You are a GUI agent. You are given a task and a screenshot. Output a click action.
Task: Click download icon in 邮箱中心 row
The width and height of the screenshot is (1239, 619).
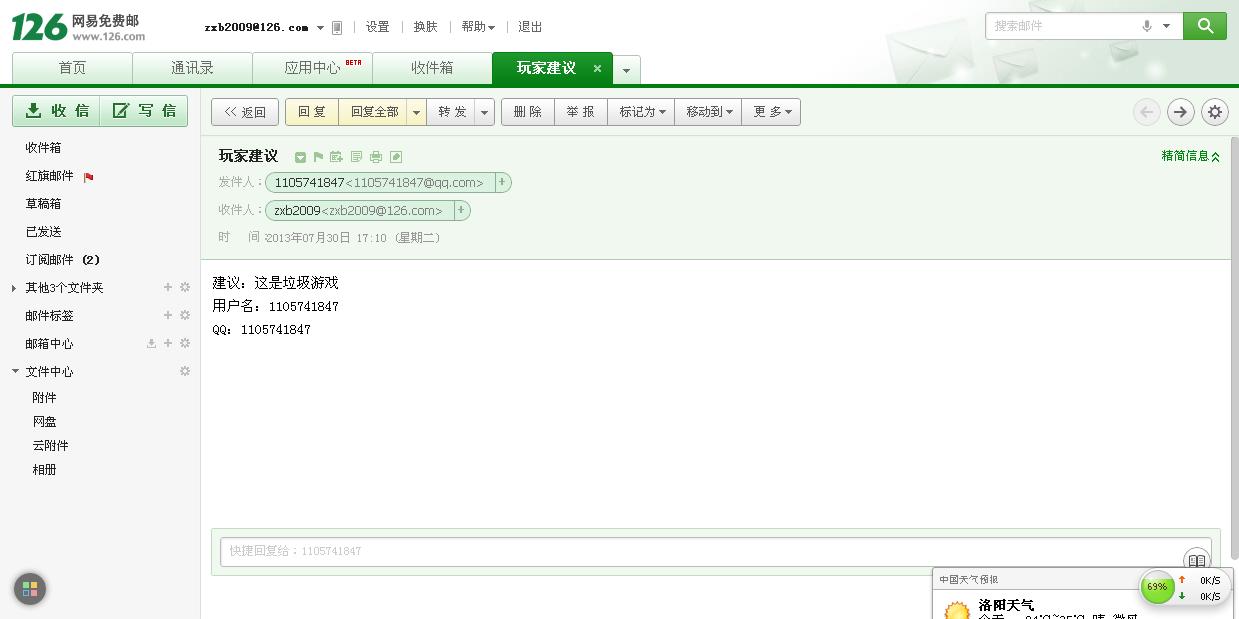pyautogui.click(x=151, y=343)
